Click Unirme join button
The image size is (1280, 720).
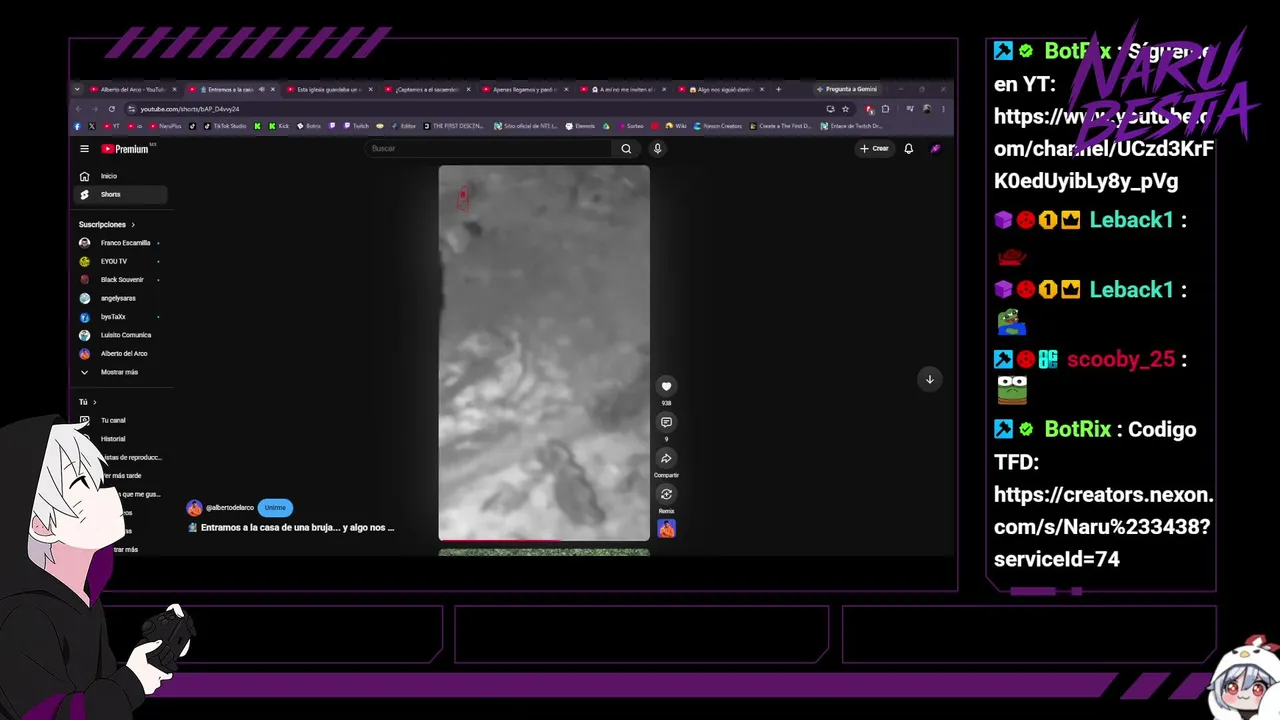click(x=275, y=508)
